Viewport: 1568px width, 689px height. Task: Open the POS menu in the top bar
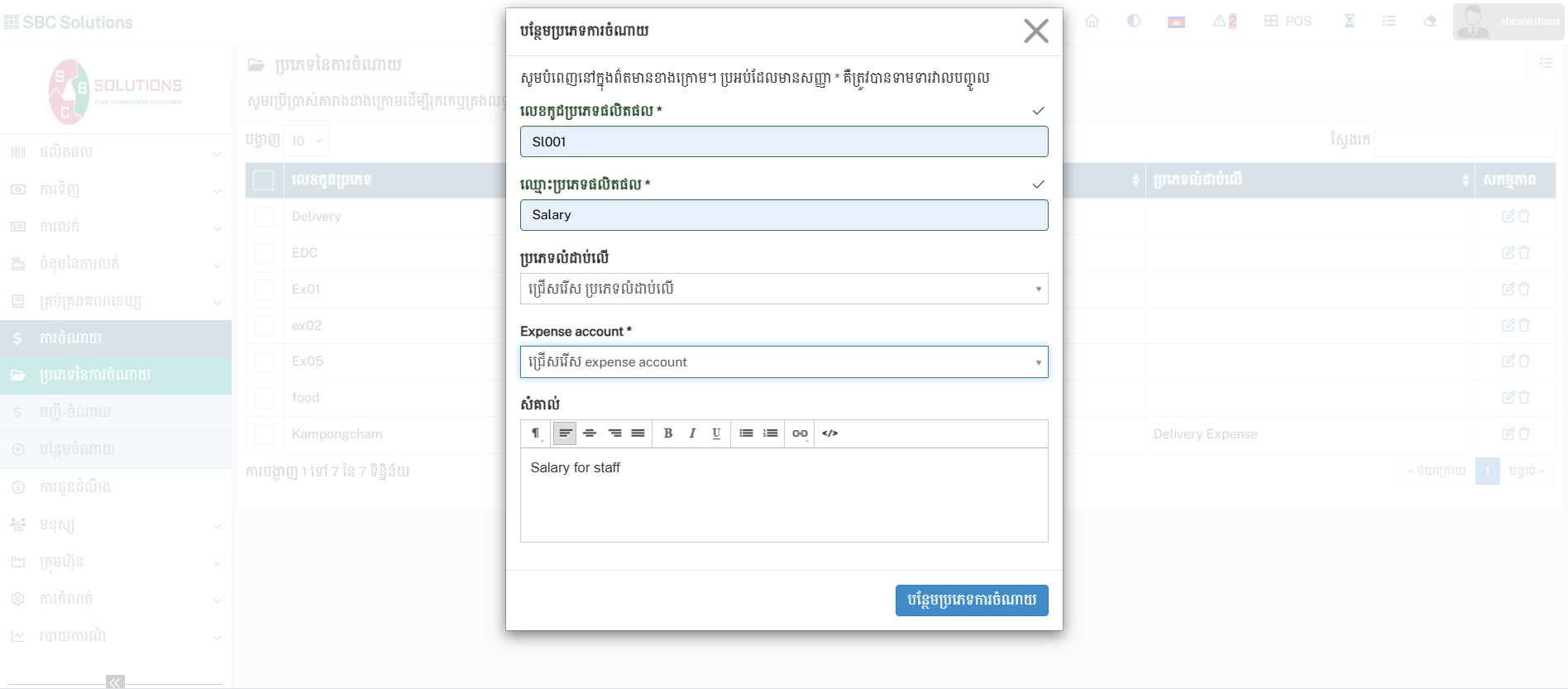[x=1288, y=22]
